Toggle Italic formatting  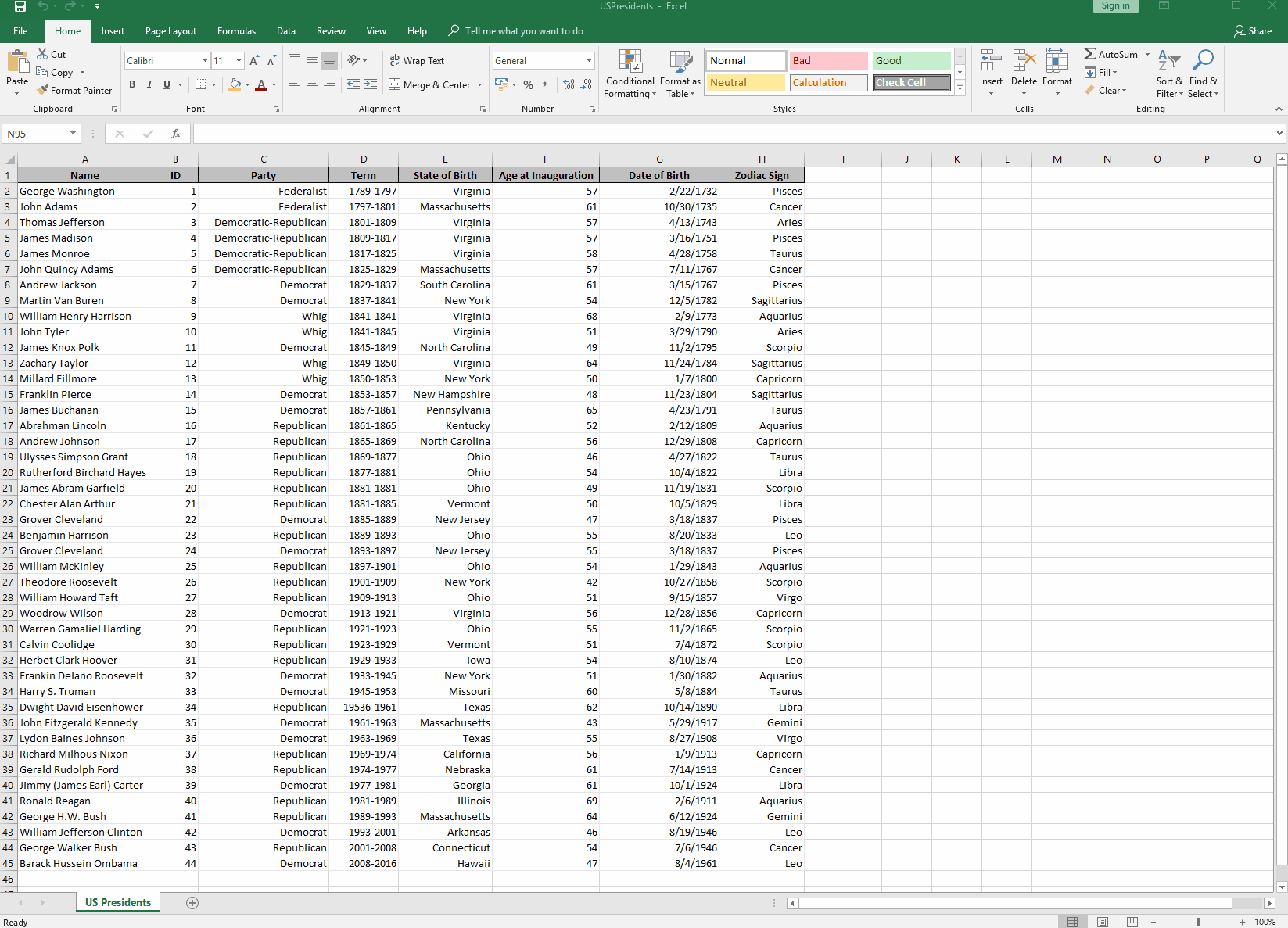coord(149,84)
